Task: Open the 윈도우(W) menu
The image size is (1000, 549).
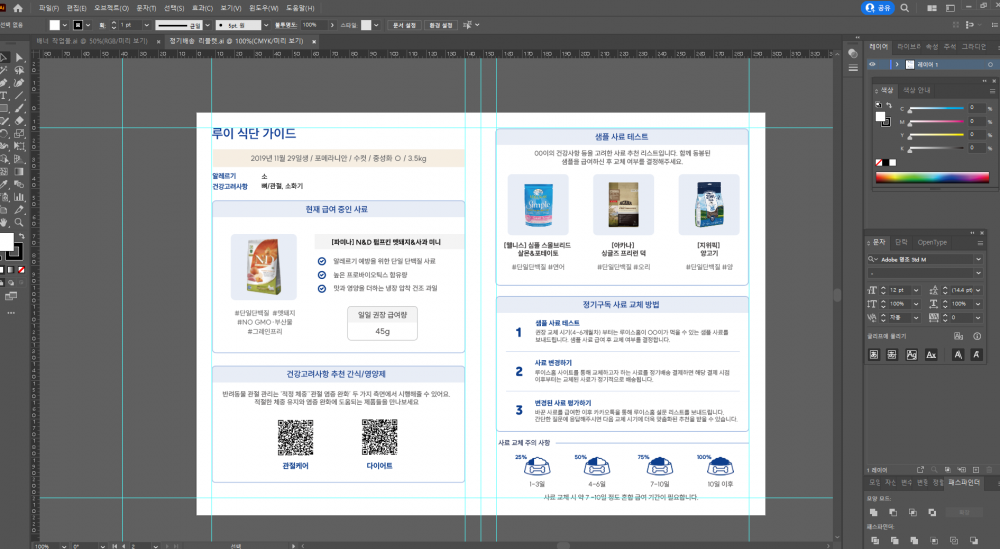Action: tap(263, 8)
